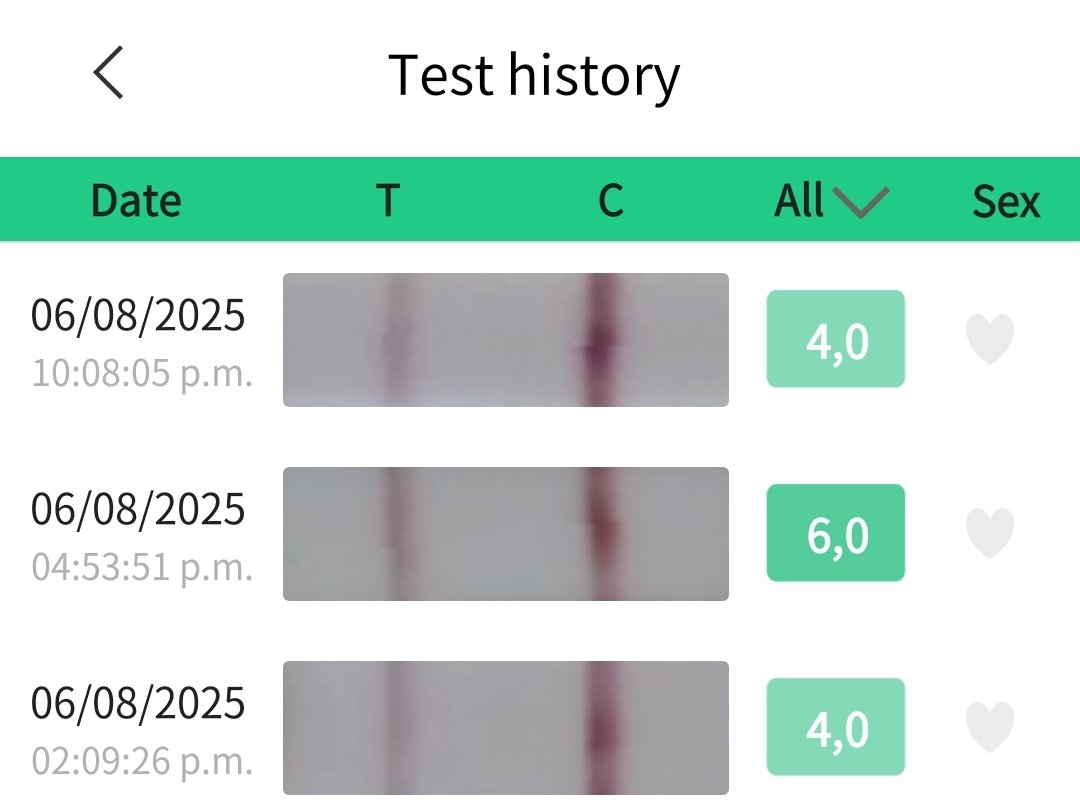Click the All filter label
1080x804 pixels.
click(799, 201)
